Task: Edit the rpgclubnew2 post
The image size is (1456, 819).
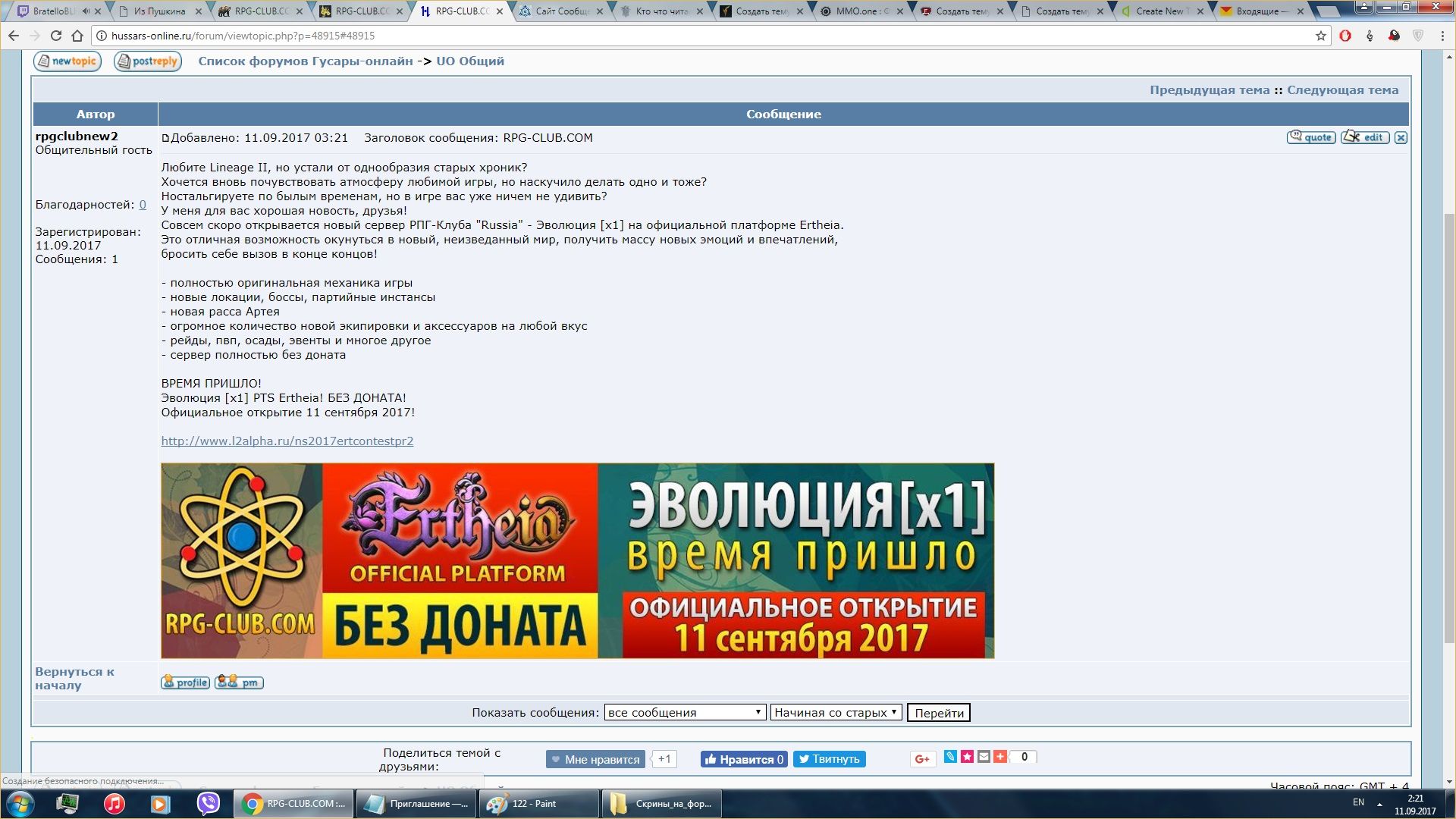Action: [x=1365, y=137]
